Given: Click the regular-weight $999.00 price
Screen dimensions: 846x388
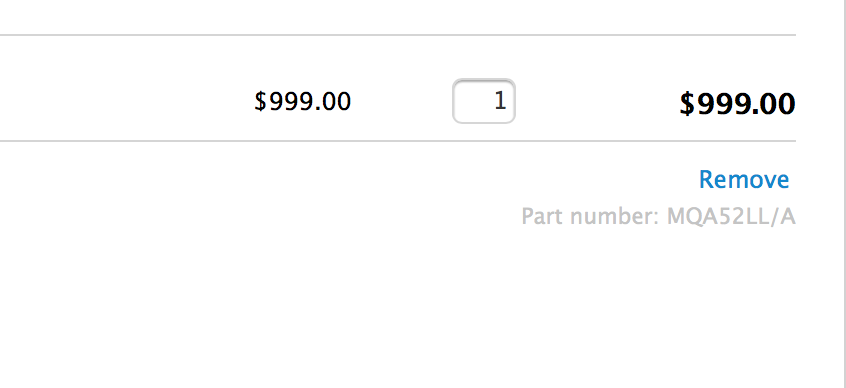Looking at the screenshot, I should [x=303, y=101].
